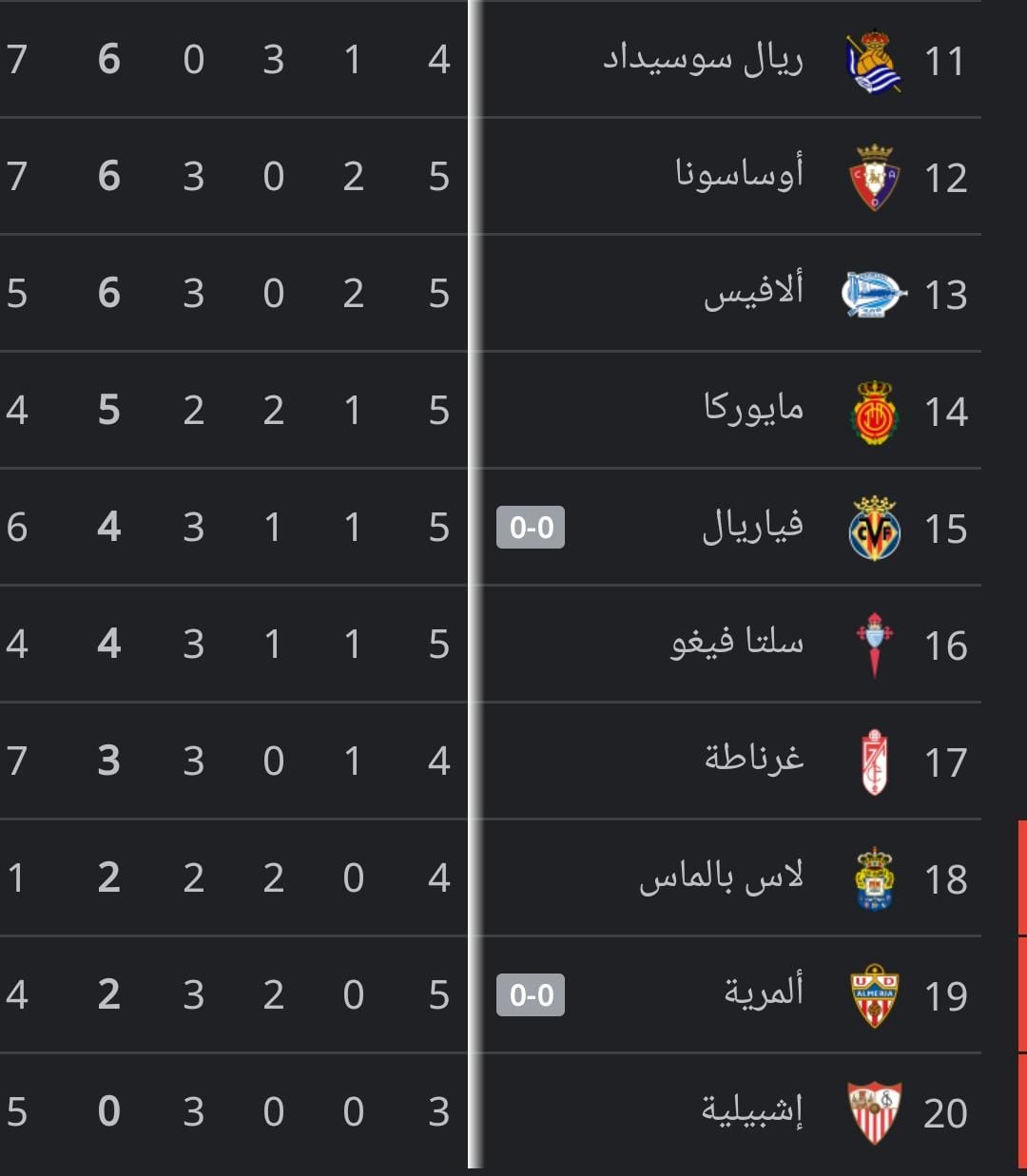Click the Granada club crest
Viewport: 1027px width, 1176px height.
pyautogui.click(x=874, y=762)
